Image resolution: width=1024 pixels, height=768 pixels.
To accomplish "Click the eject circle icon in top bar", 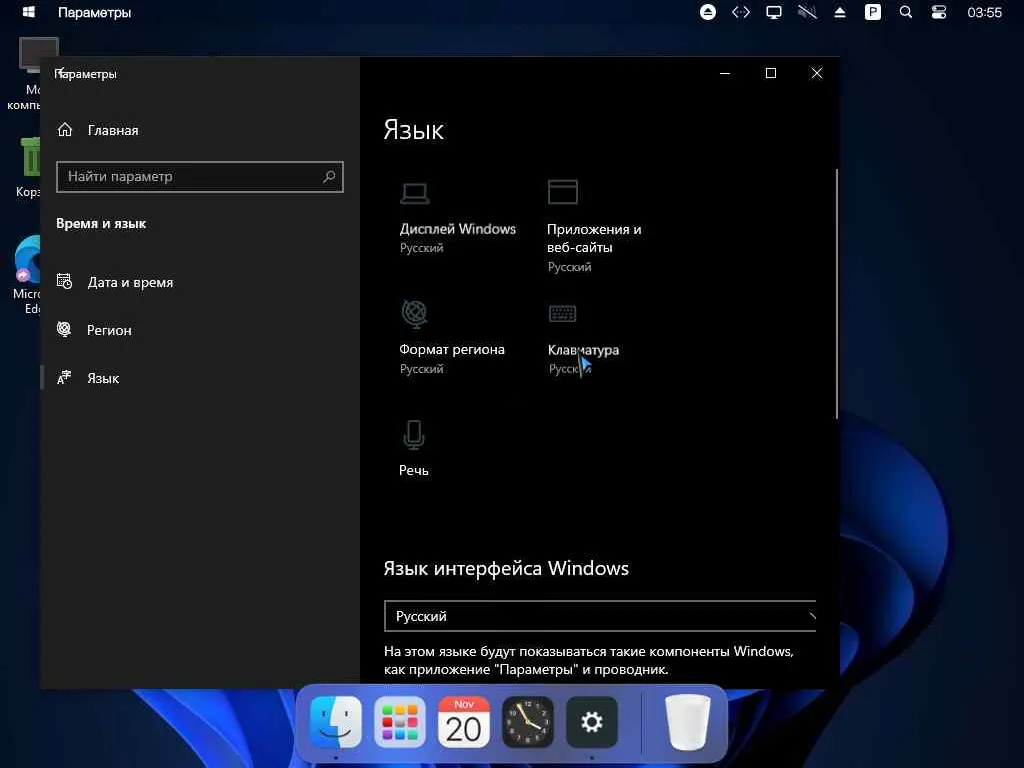I will 708,12.
